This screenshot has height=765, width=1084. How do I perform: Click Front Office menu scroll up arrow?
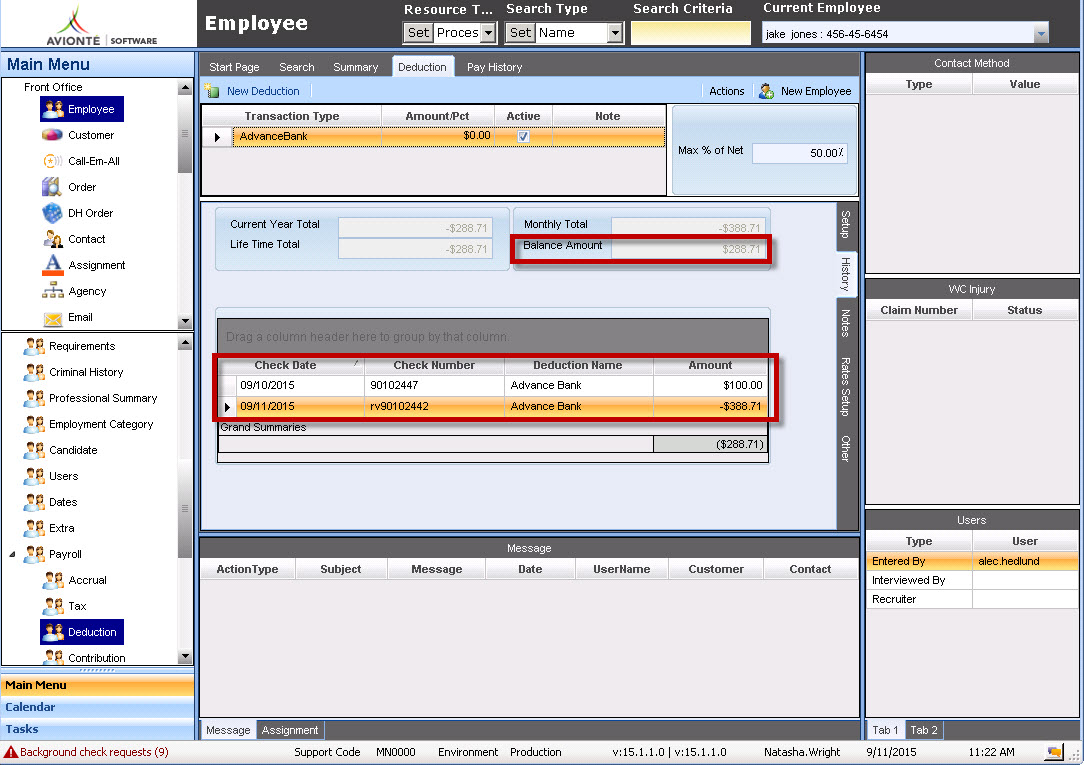(185, 88)
